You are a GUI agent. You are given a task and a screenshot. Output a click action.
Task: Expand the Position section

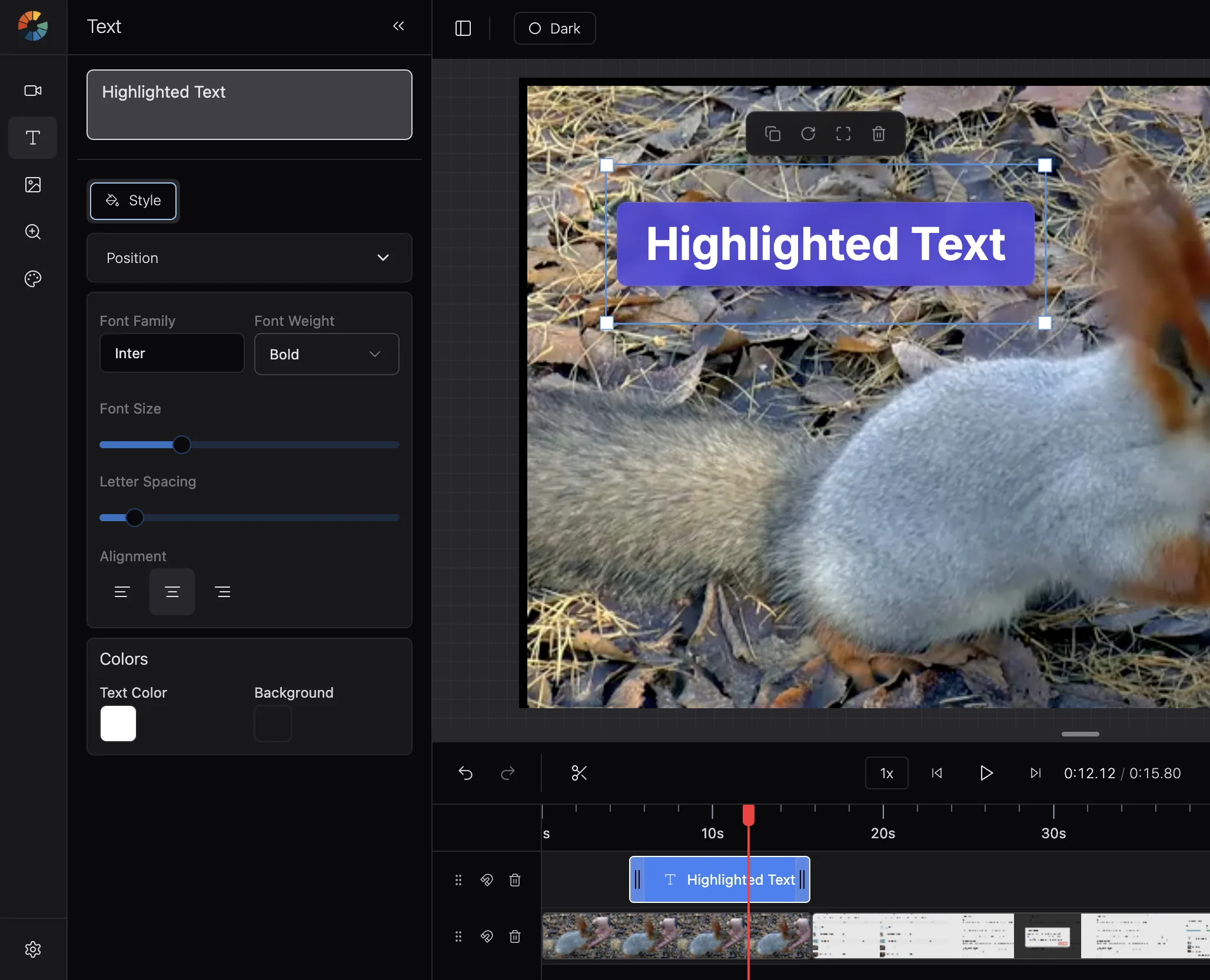(250, 258)
